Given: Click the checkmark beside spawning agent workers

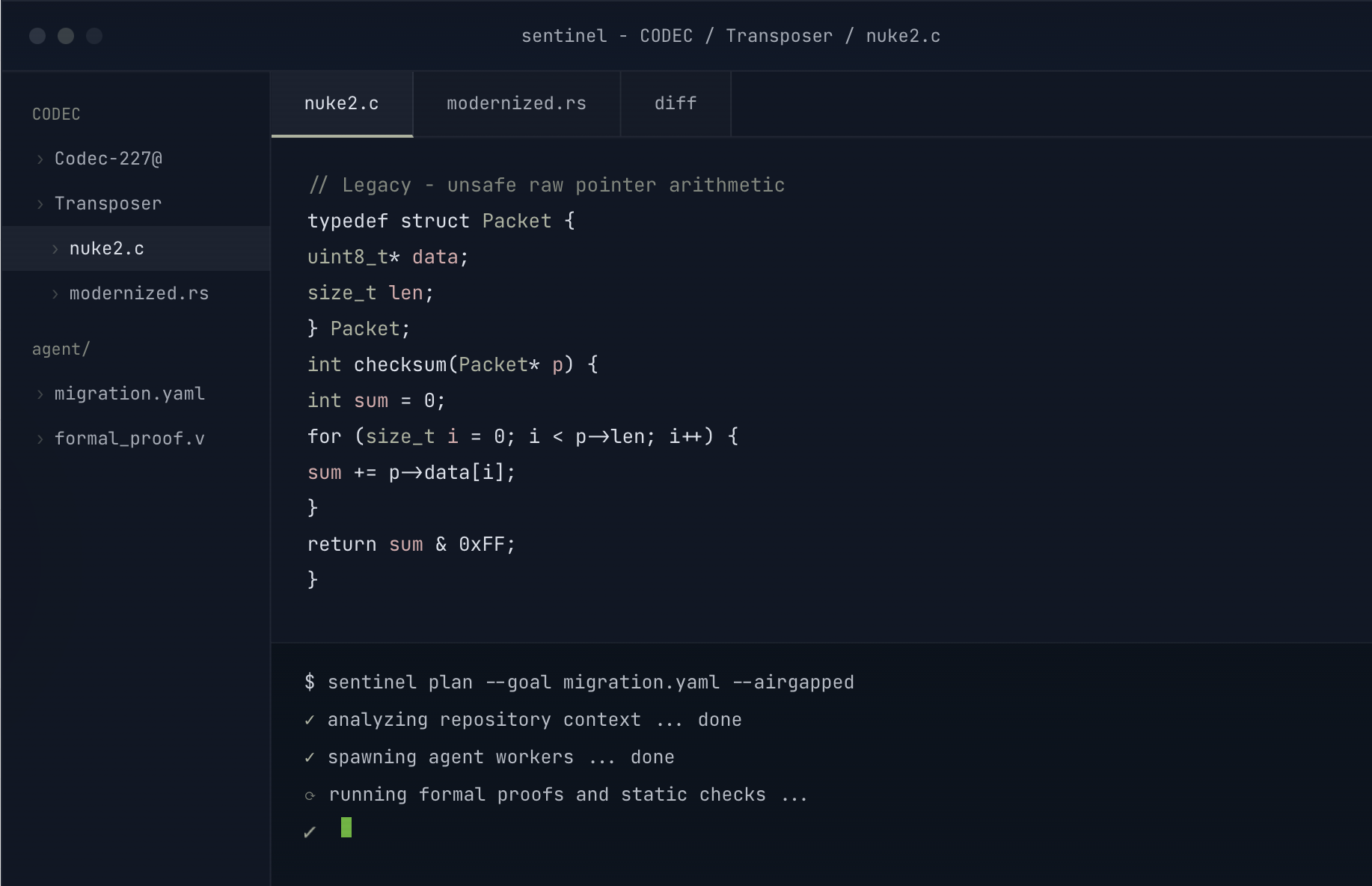Looking at the screenshot, I should pyautogui.click(x=310, y=757).
